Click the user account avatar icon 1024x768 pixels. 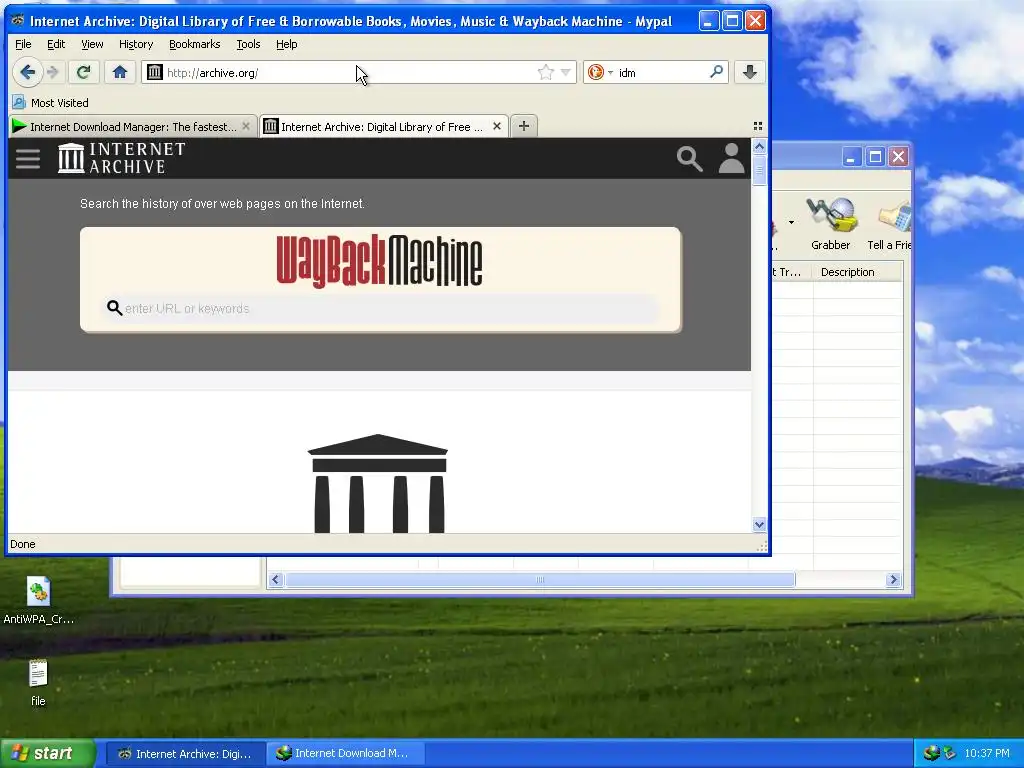[x=731, y=159]
